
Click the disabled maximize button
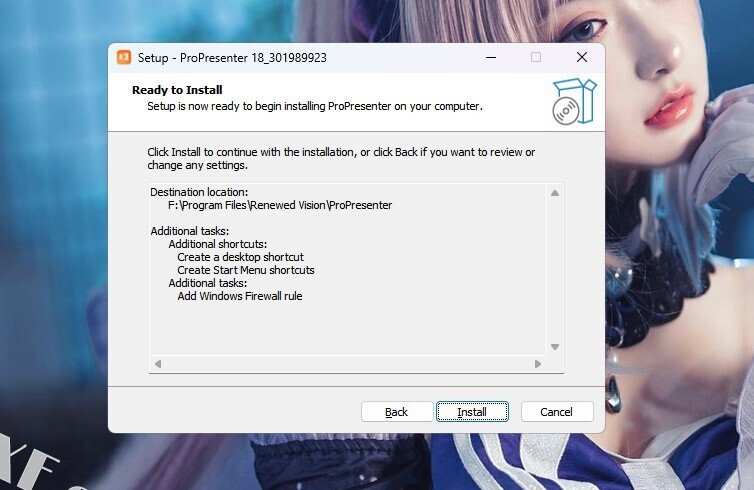536,57
